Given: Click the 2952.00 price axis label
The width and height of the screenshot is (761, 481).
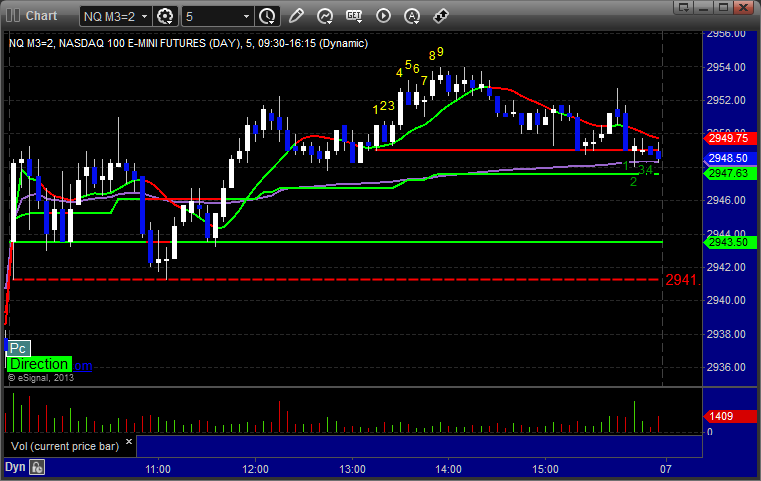Looking at the screenshot, I should (x=726, y=100).
